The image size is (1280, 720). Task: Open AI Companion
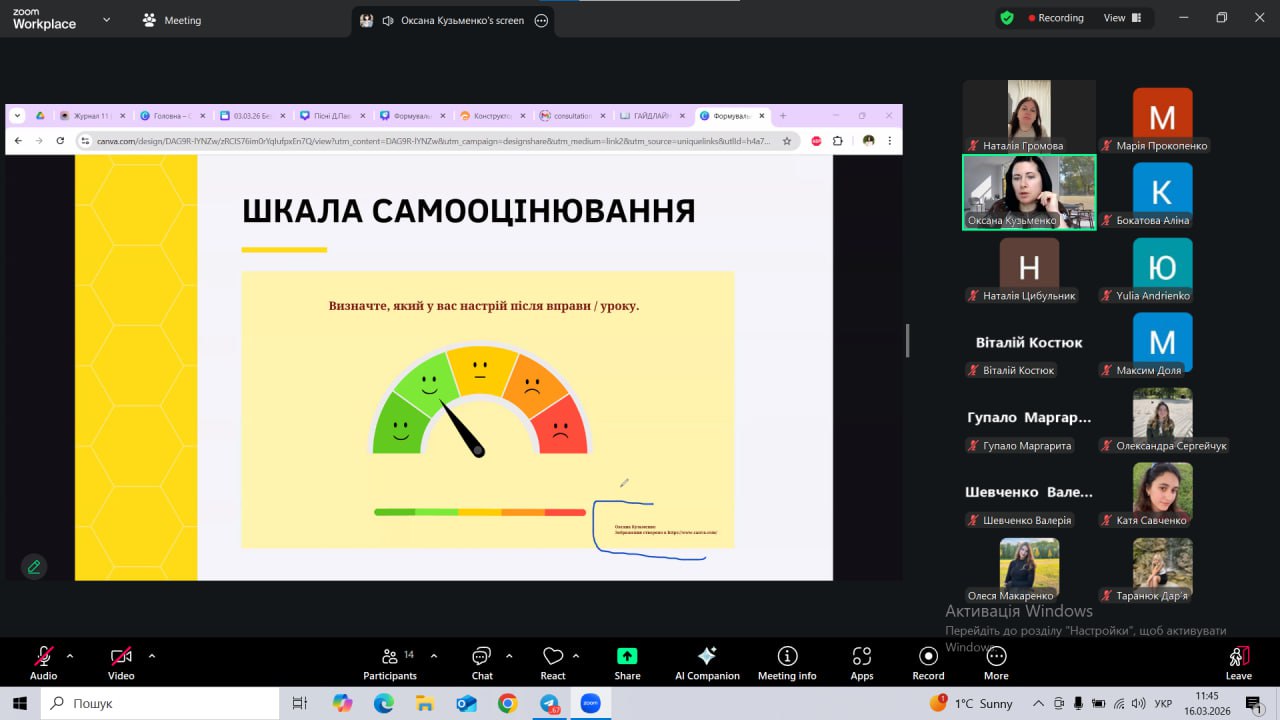click(x=707, y=662)
